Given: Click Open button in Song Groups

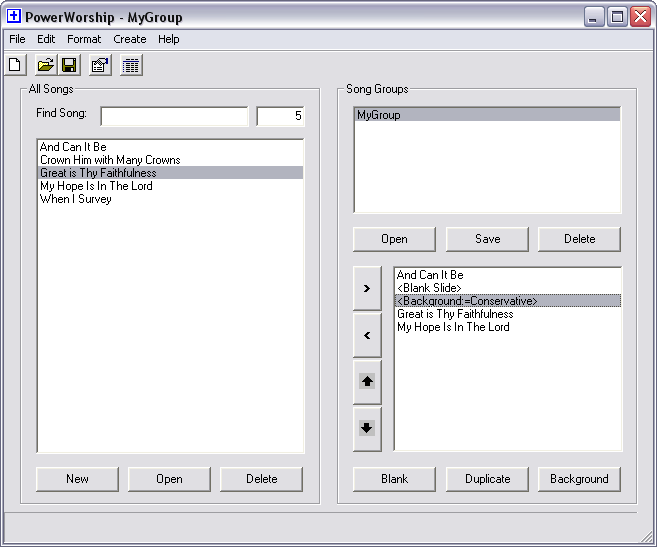Looking at the screenshot, I should tap(394, 239).
